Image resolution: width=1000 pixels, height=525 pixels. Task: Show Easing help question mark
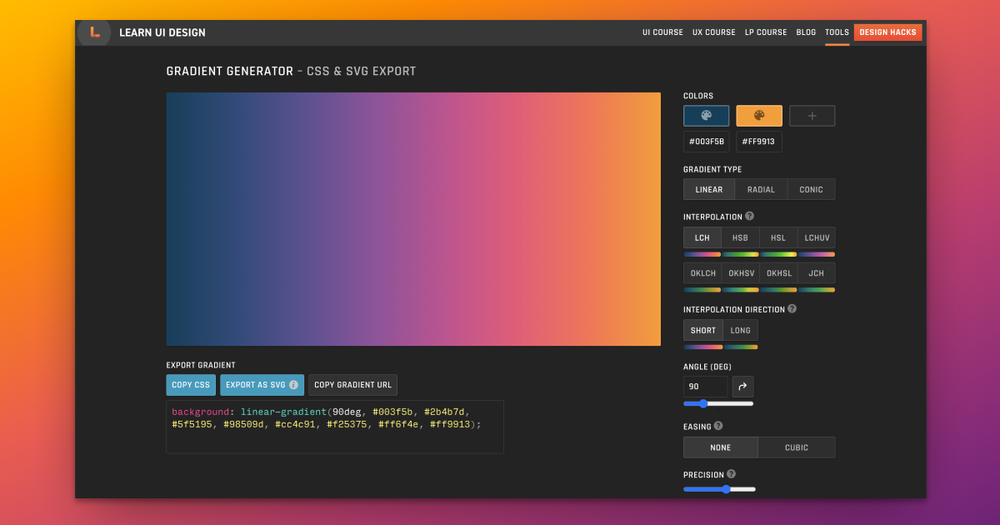pyautogui.click(x=718, y=426)
